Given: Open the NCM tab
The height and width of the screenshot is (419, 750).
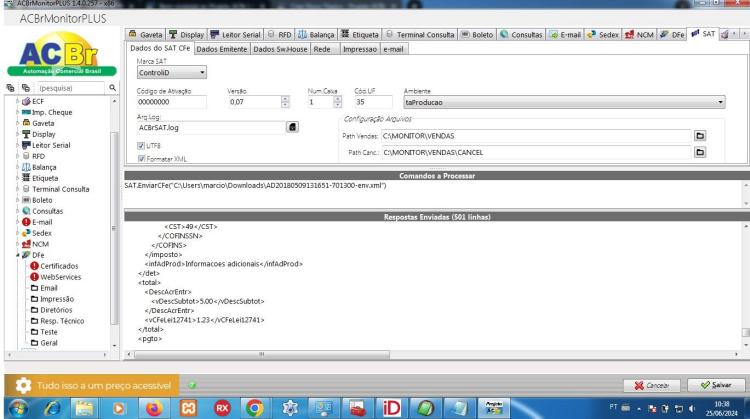Looking at the screenshot, I should pos(639,34).
